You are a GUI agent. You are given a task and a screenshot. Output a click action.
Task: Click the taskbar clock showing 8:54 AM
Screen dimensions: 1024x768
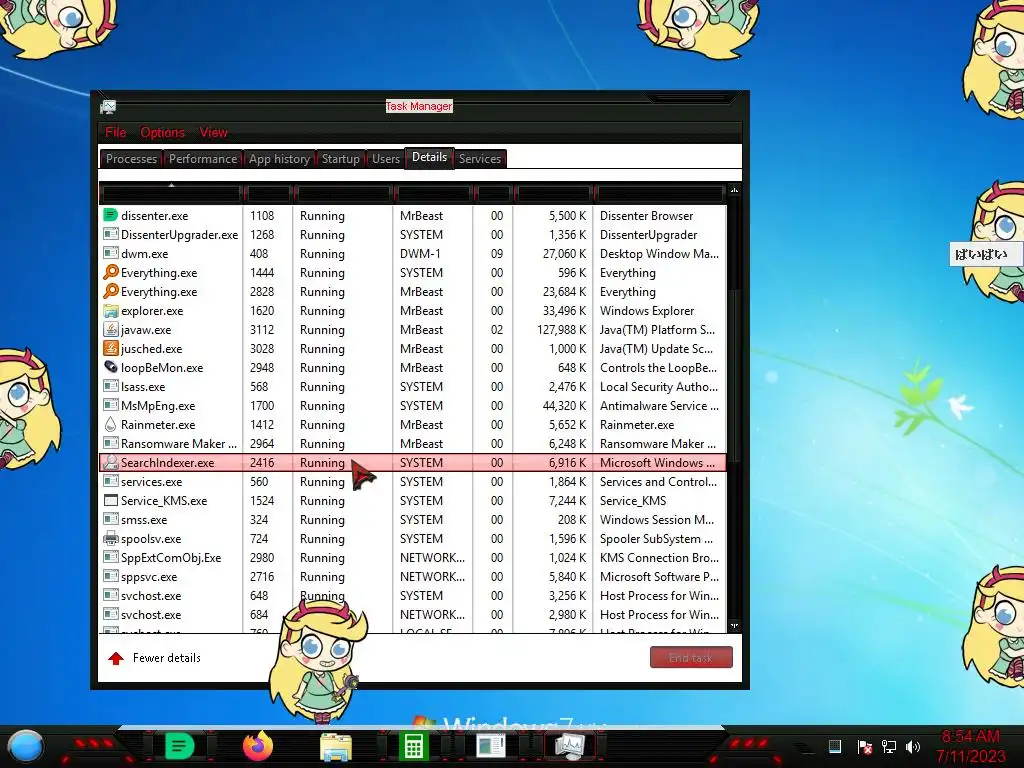click(970, 746)
